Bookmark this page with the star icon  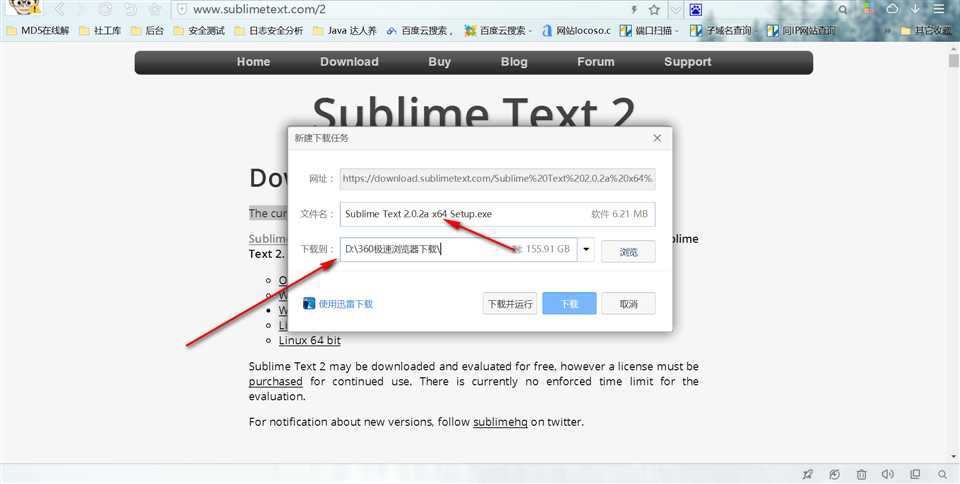point(654,9)
